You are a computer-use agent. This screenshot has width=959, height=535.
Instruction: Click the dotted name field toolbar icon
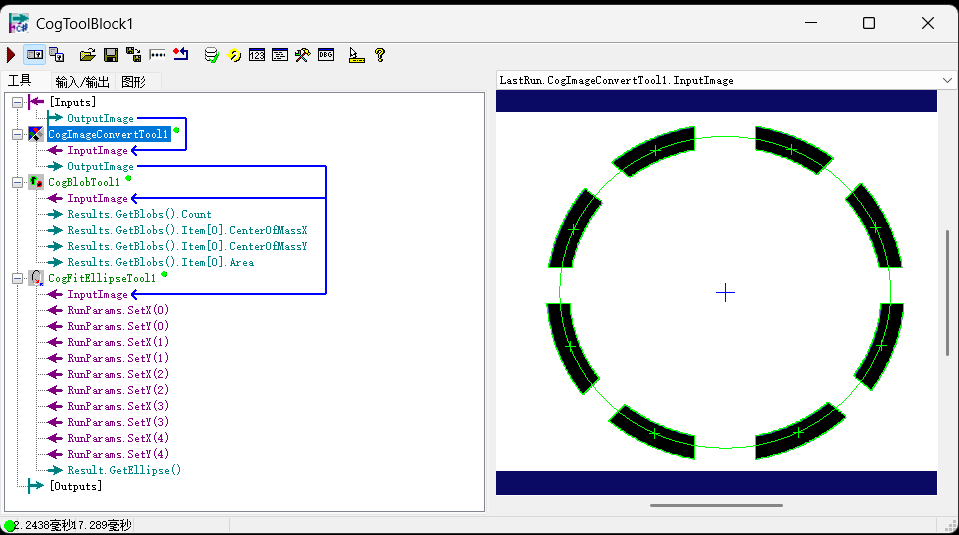point(157,55)
